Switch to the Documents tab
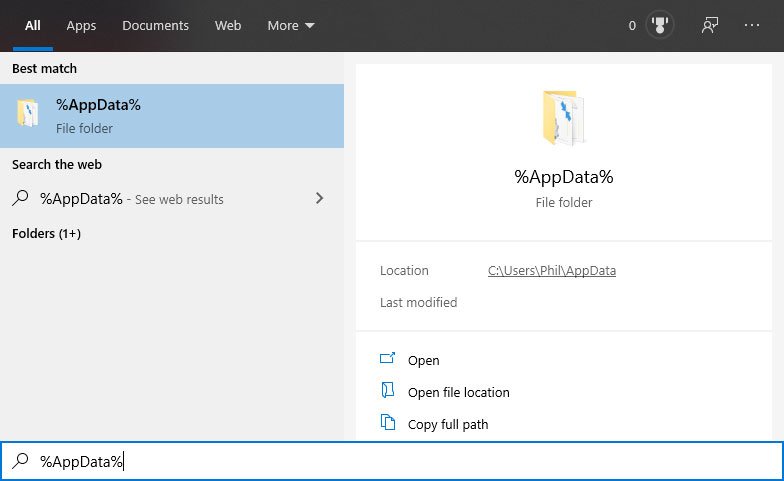Viewport: 784px width, 481px height. [156, 26]
